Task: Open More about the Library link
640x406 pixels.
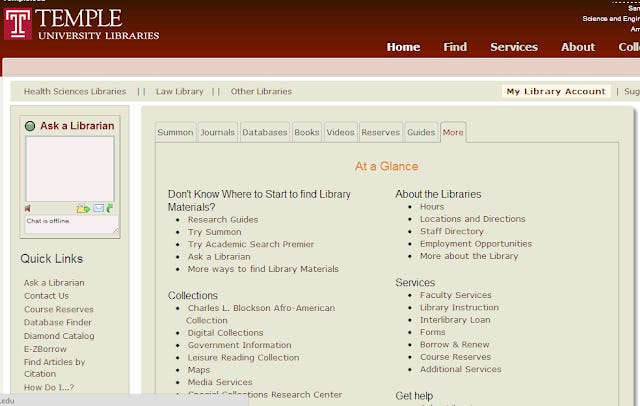Action: click(x=469, y=256)
